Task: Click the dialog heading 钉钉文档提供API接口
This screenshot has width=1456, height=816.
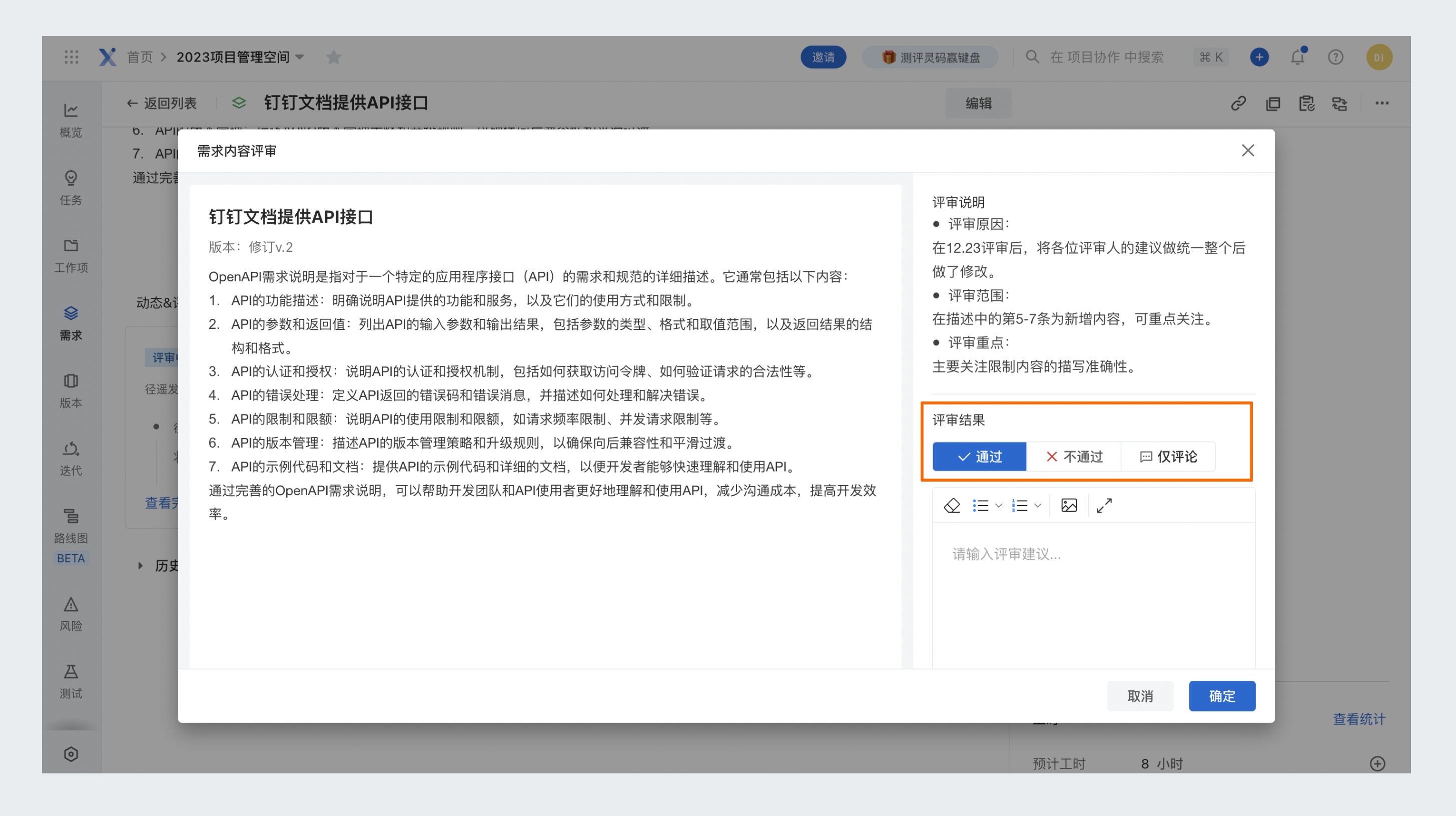Action: 291,217
